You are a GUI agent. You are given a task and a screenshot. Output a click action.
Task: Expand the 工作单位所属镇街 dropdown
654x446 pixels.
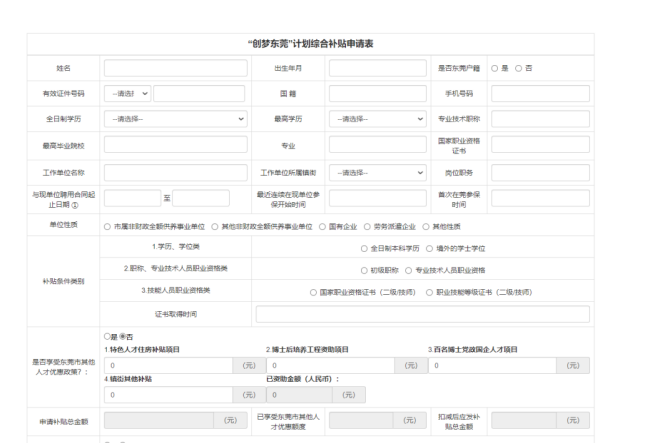coord(380,172)
